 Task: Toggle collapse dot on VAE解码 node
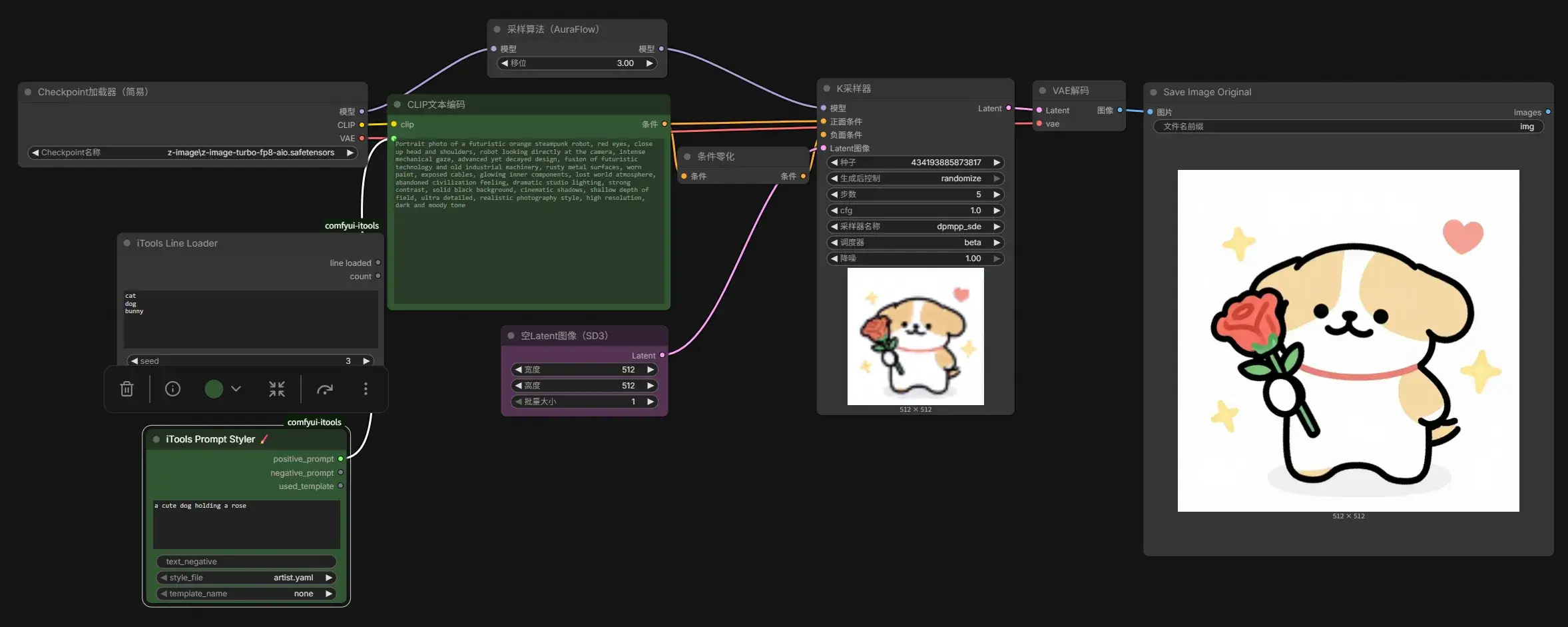[x=1043, y=91]
